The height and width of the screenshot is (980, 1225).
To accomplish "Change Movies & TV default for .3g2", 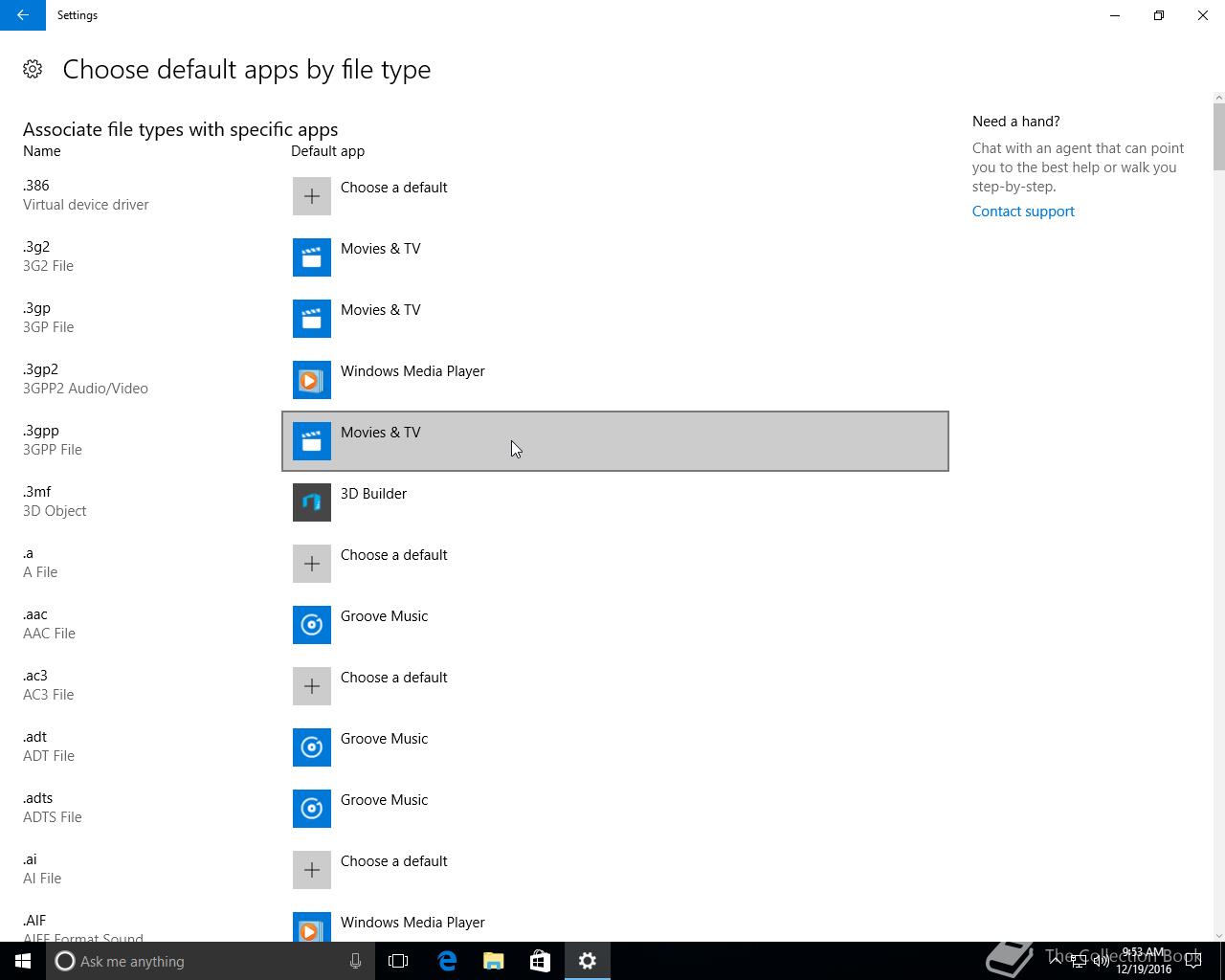I will click(615, 257).
